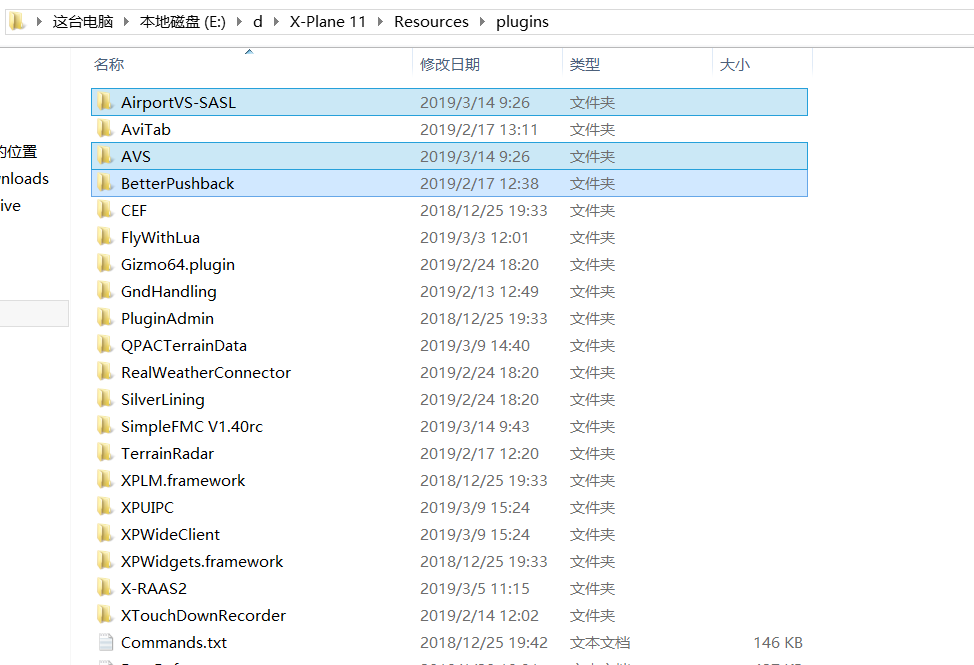Click the 2019/2/13 12:49 date of GndHandling
This screenshot has width=974, height=665.
click(x=479, y=291)
